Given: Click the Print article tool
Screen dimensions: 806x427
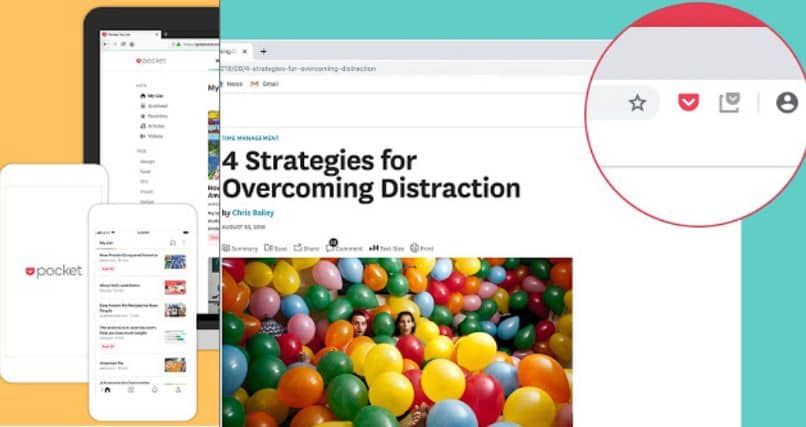Looking at the screenshot, I should pos(422,248).
